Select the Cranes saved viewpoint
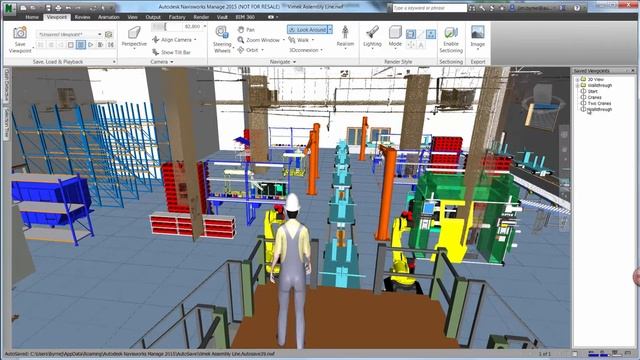Image resolution: width=640 pixels, height=360 pixels. point(594,98)
